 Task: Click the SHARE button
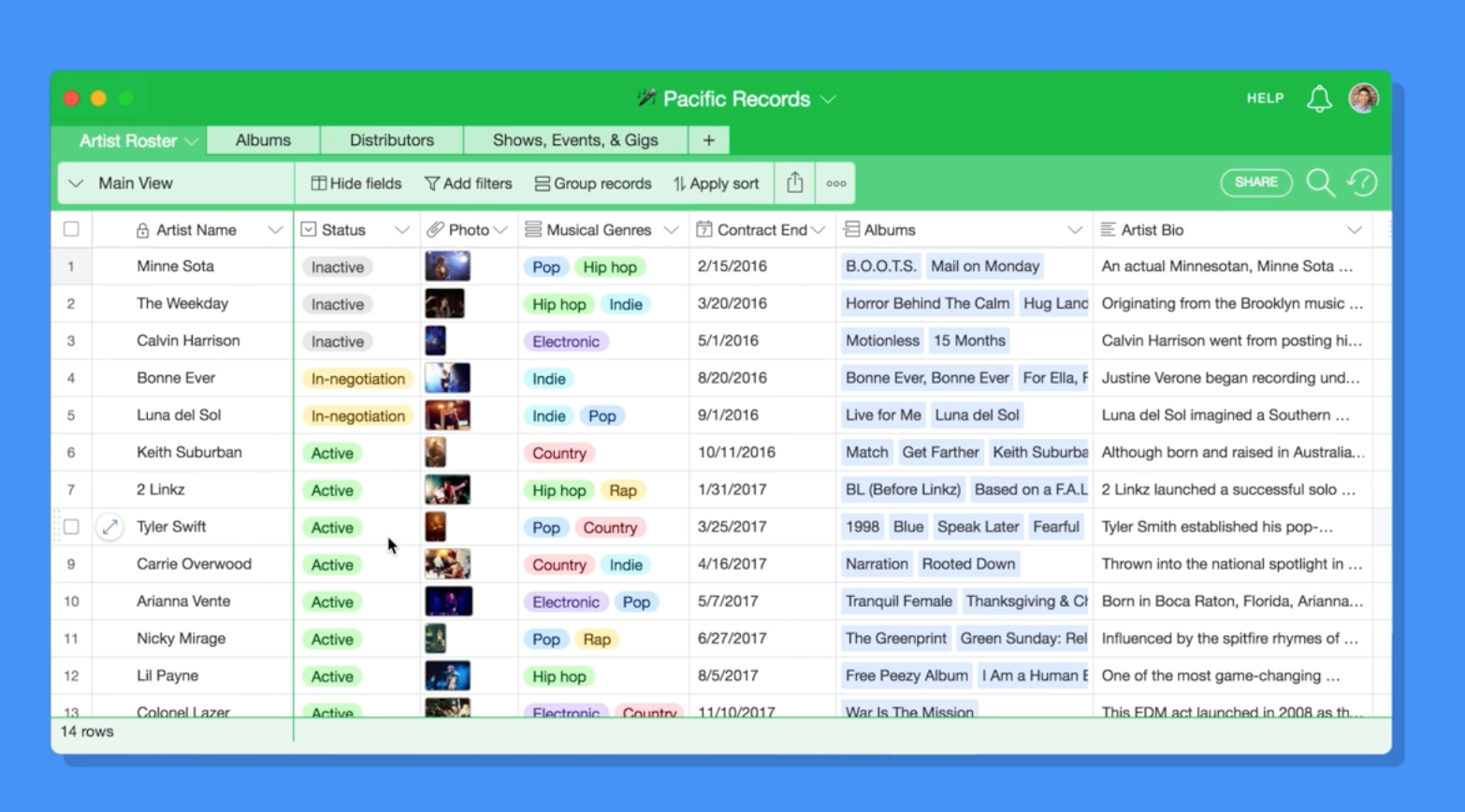click(x=1255, y=182)
